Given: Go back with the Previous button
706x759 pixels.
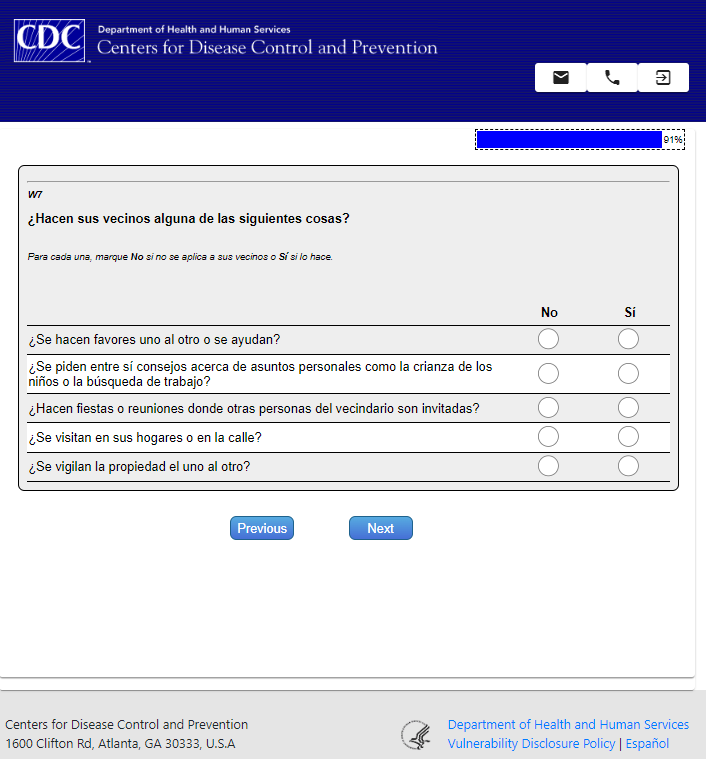Looking at the screenshot, I should (x=262, y=528).
